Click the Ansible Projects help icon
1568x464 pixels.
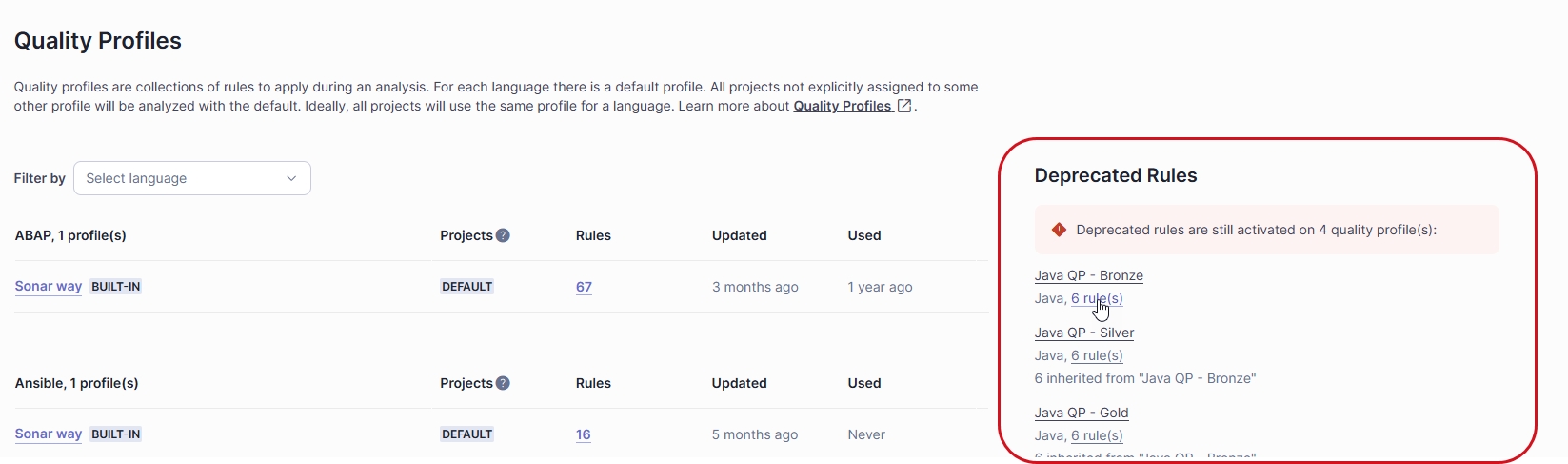tap(503, 383)
